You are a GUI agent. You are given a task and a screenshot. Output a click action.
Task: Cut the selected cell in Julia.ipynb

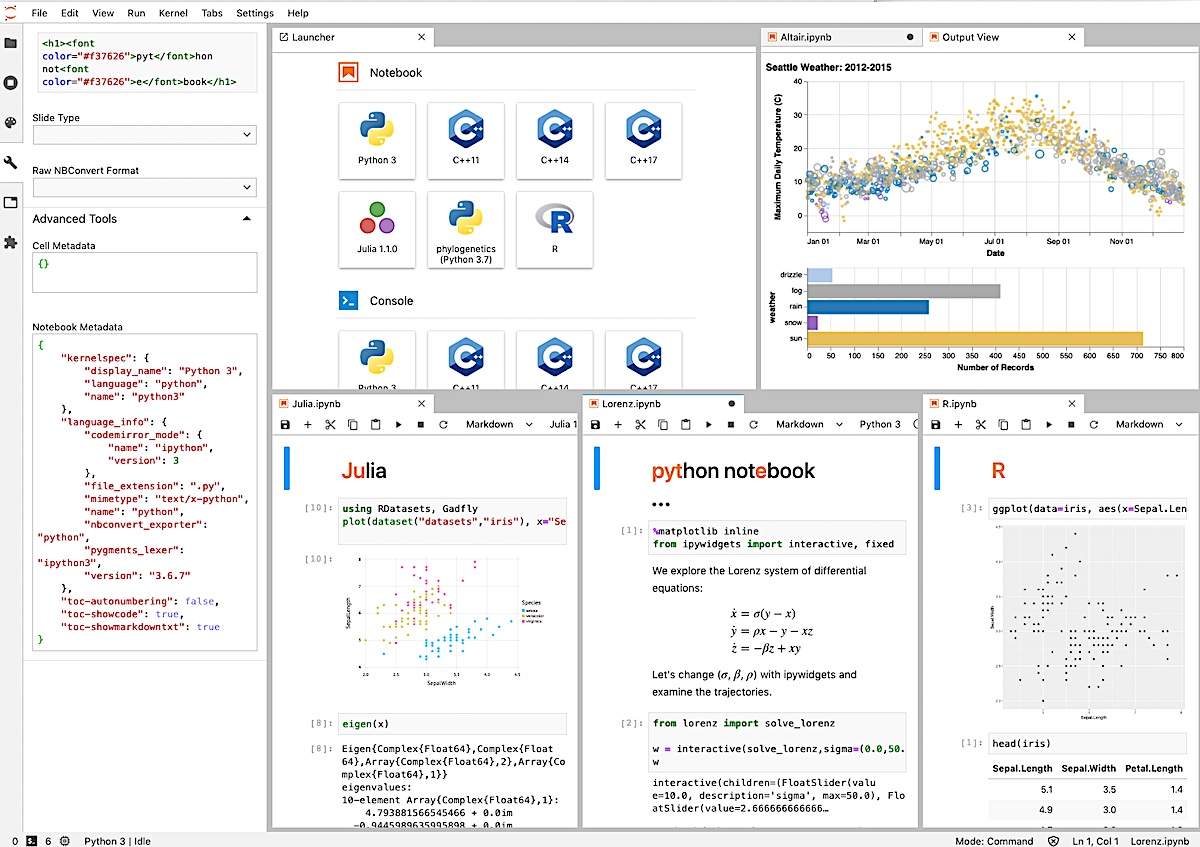(x=330, y=424)
